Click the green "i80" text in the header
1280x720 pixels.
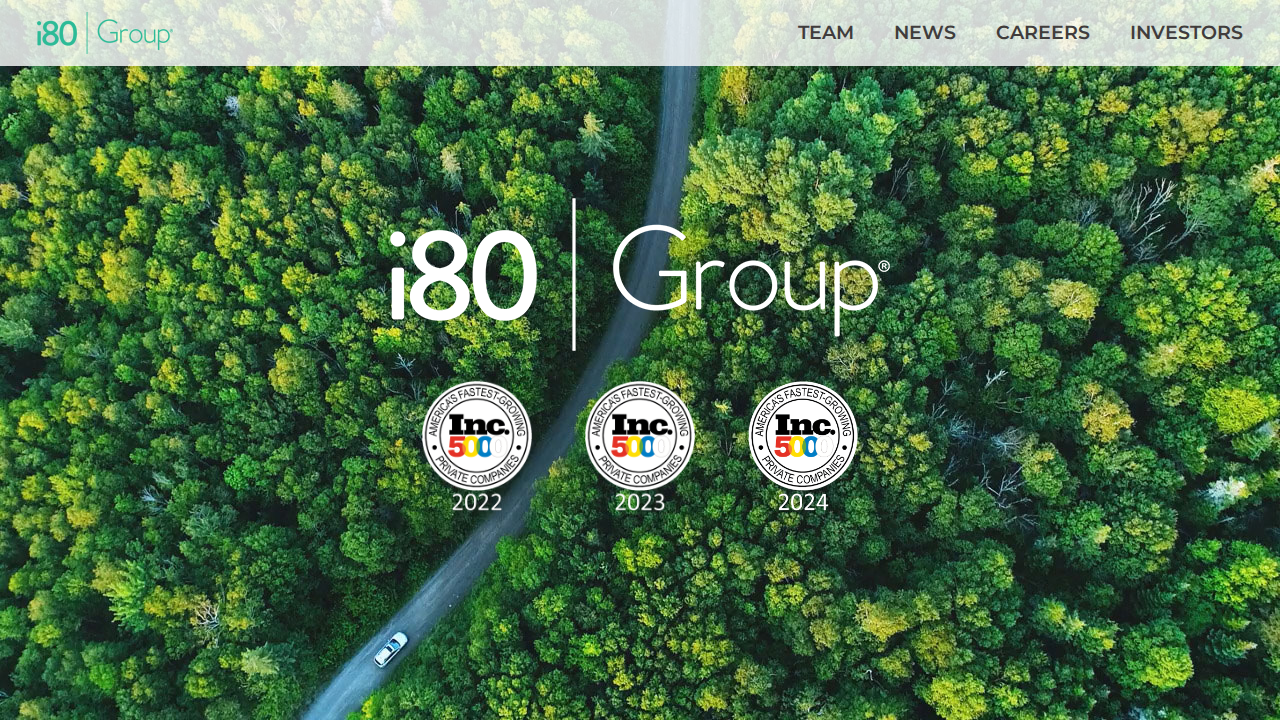[x=57, y=34]
